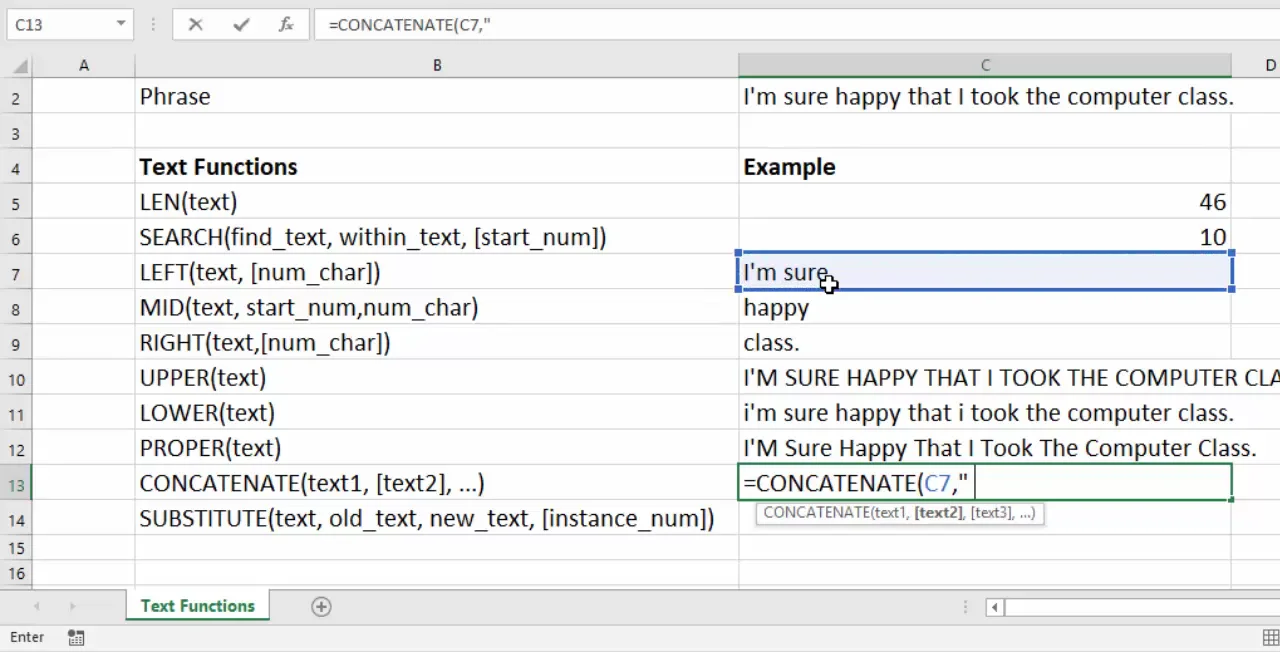Open Insert Function via the fx icon
The height and width of the screenshot is (652, 1280).
pyautogui.click(x=286, y=25)
